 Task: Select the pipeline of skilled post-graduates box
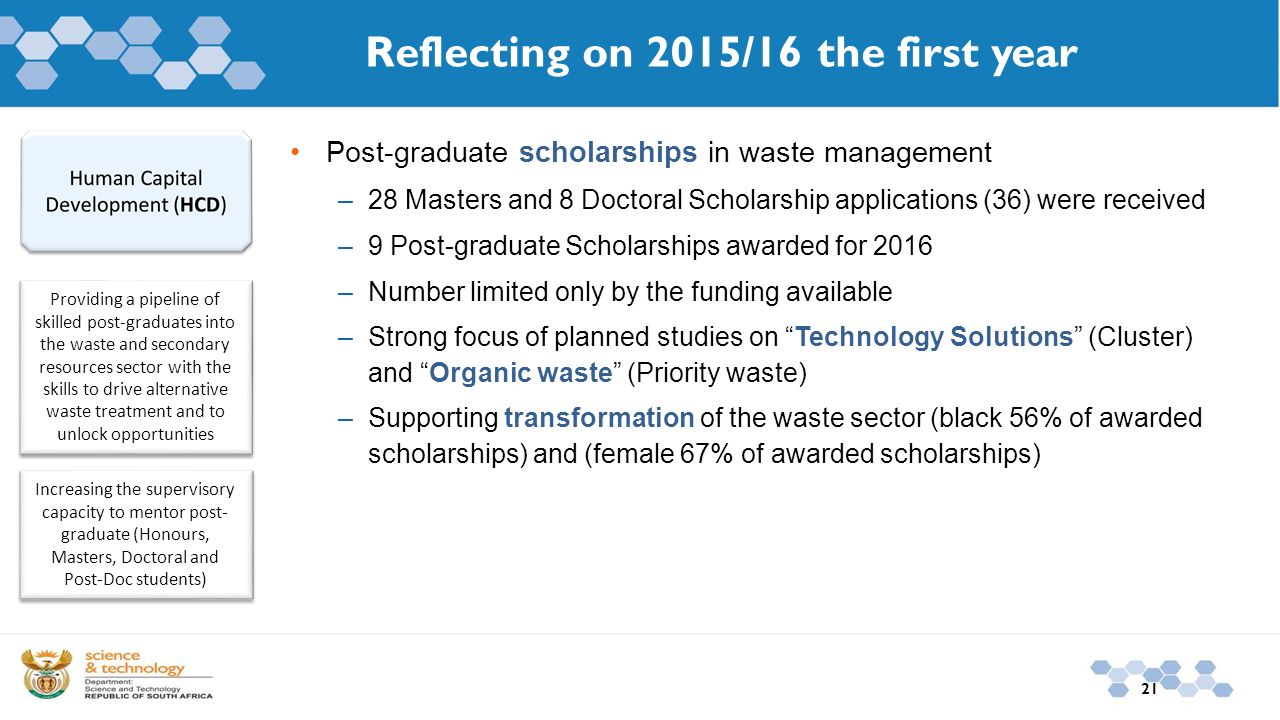136,366
